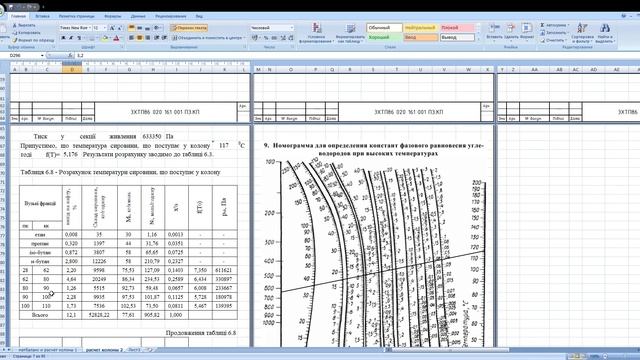Copy selection using Копировать button
This screenshot has height=360, width=640.
26,33
